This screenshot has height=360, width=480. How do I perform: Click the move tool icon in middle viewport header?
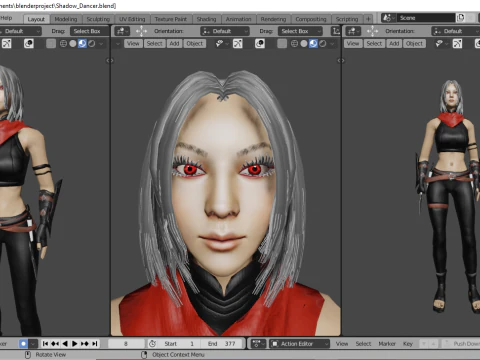pyautogui.click(x=141, y=31)
